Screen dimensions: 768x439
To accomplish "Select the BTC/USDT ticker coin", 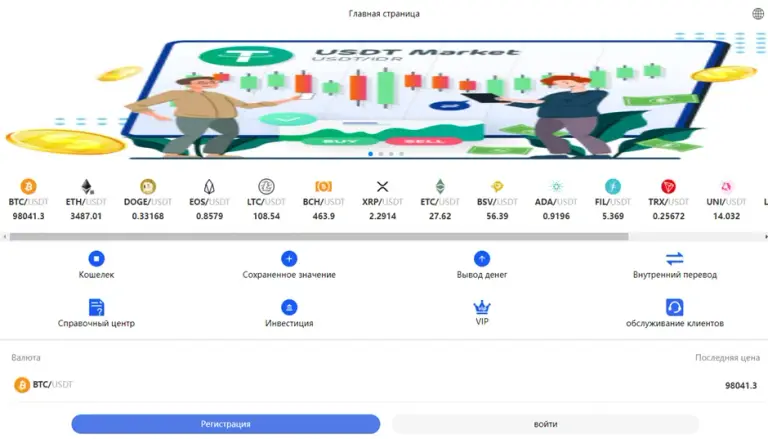I will (x=28, y=186).
